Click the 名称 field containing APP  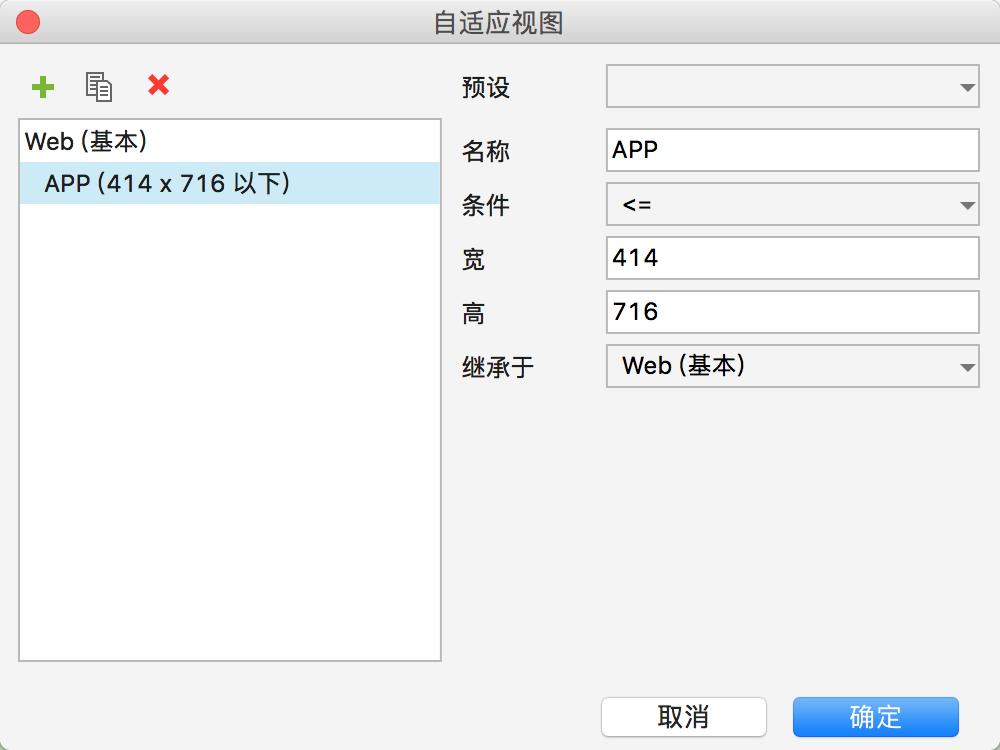(792, 150)
